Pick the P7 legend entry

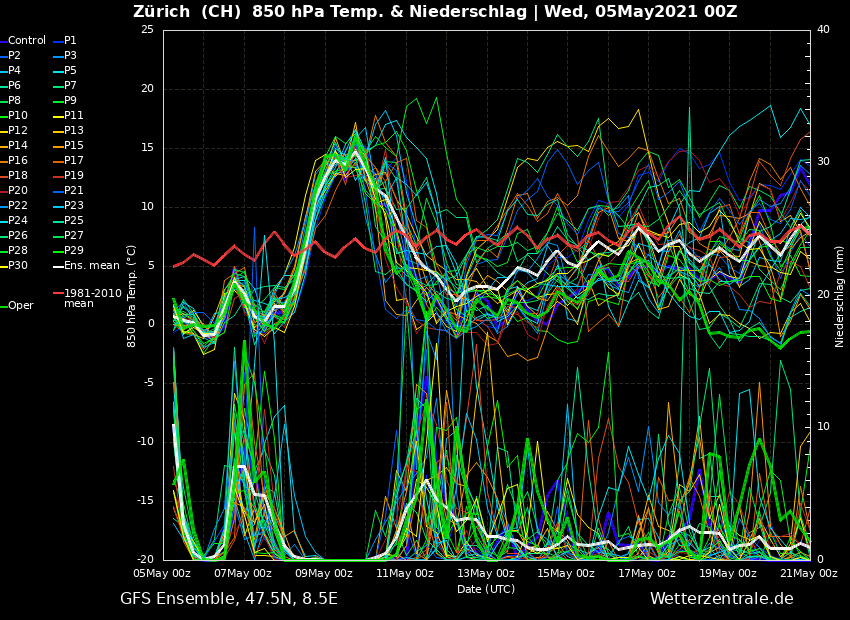pyautogui.click(x=66, y=86)
